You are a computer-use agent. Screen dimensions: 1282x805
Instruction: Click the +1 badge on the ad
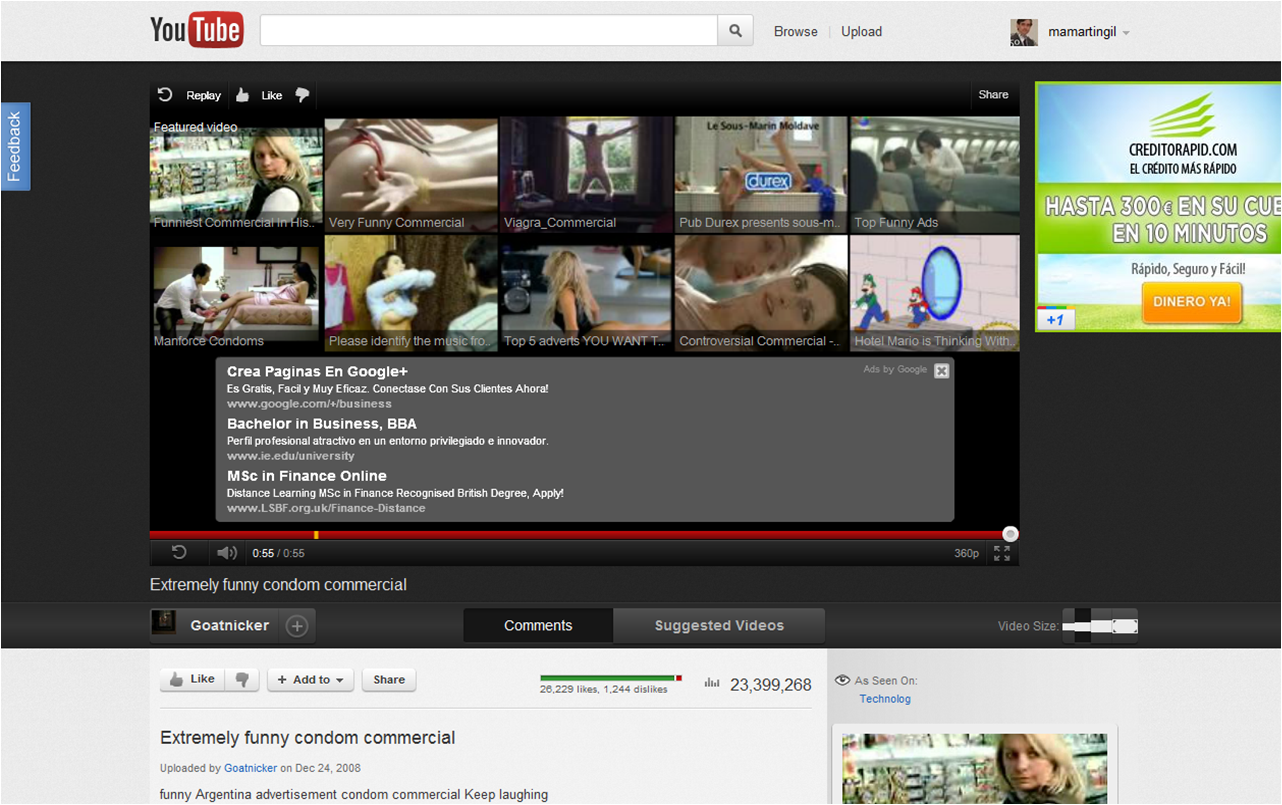click(x=1054, y=320)
